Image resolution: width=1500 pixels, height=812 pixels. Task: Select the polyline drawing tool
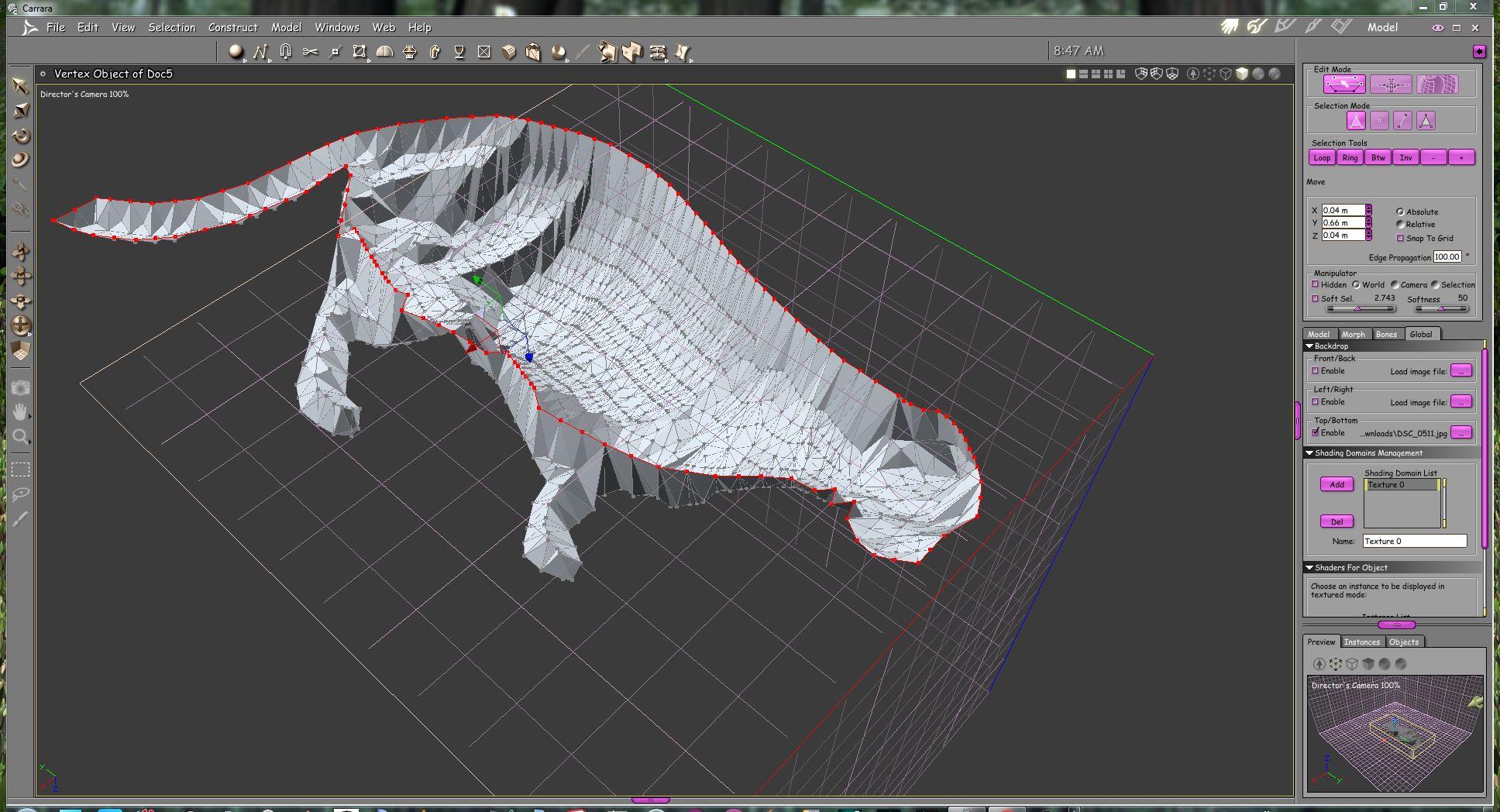(260, 52)
